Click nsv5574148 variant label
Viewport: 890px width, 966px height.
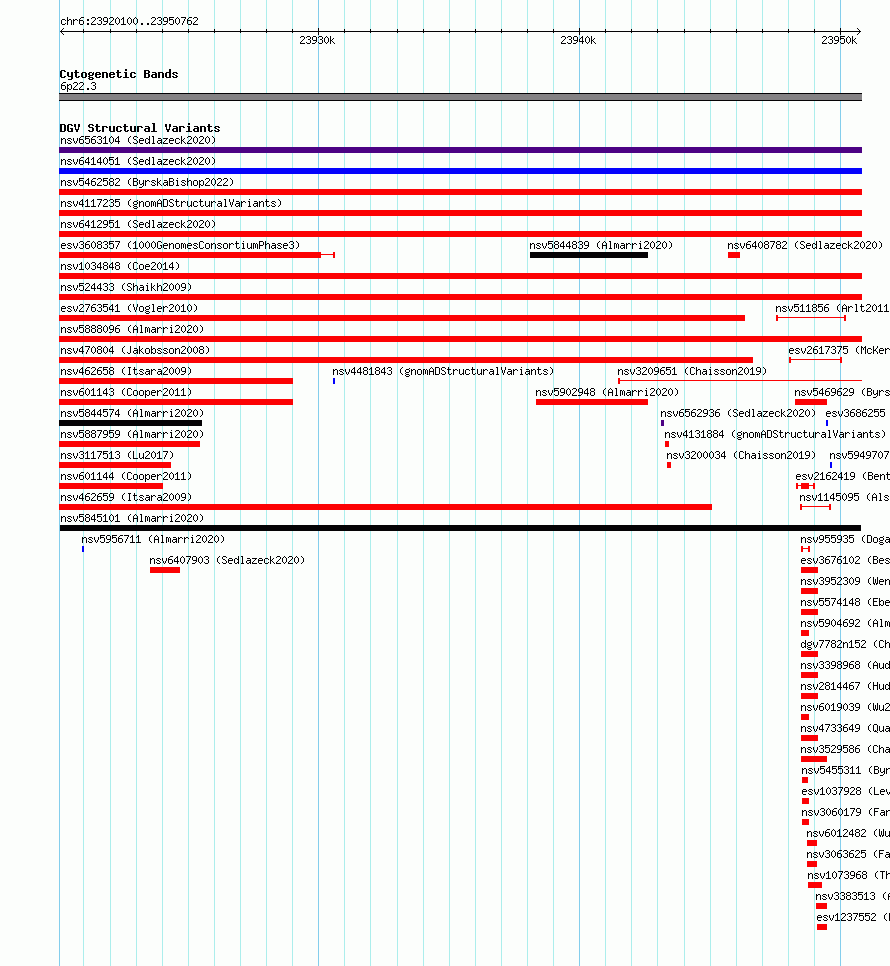[845, 602]
